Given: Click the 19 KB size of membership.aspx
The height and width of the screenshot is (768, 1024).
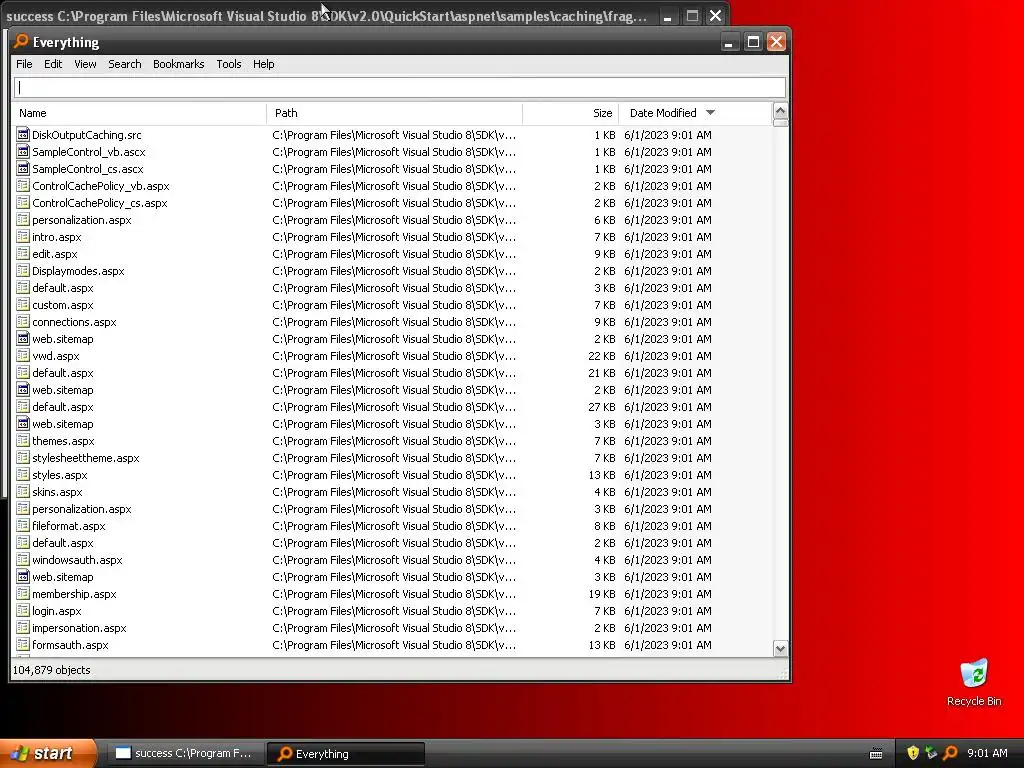Looking at the screenshot, I should coord(601,594).
